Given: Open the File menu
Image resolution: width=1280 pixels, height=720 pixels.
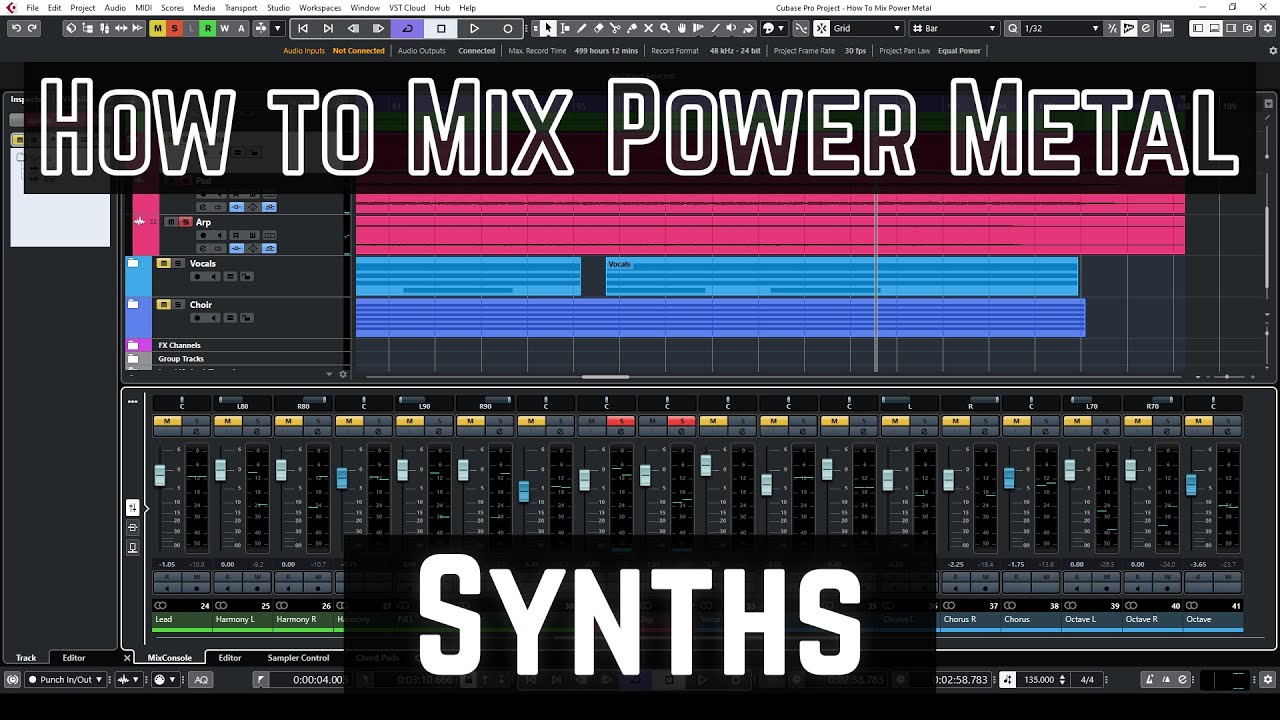Looking at the screenshot, I should click(x=33, y=8).
